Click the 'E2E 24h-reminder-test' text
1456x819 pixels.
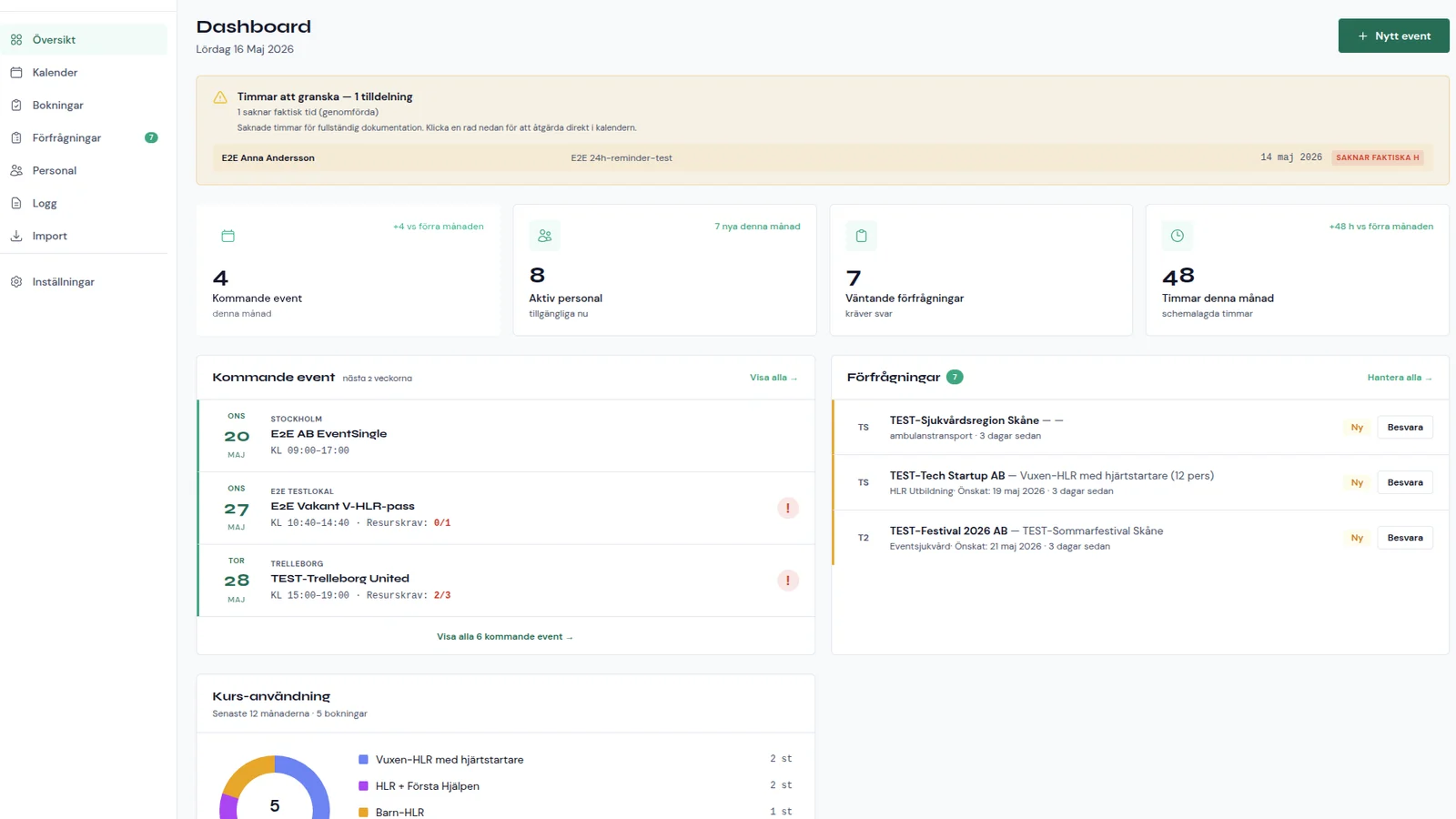(x=622, y=158)
